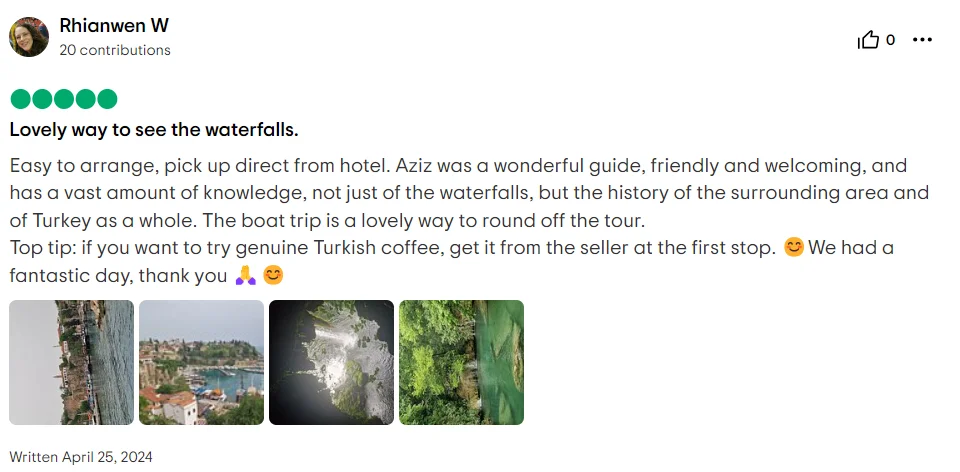Open the sideways harbor photo thumbnail
This screenshot has width=960, height=472.
[71, 362]
